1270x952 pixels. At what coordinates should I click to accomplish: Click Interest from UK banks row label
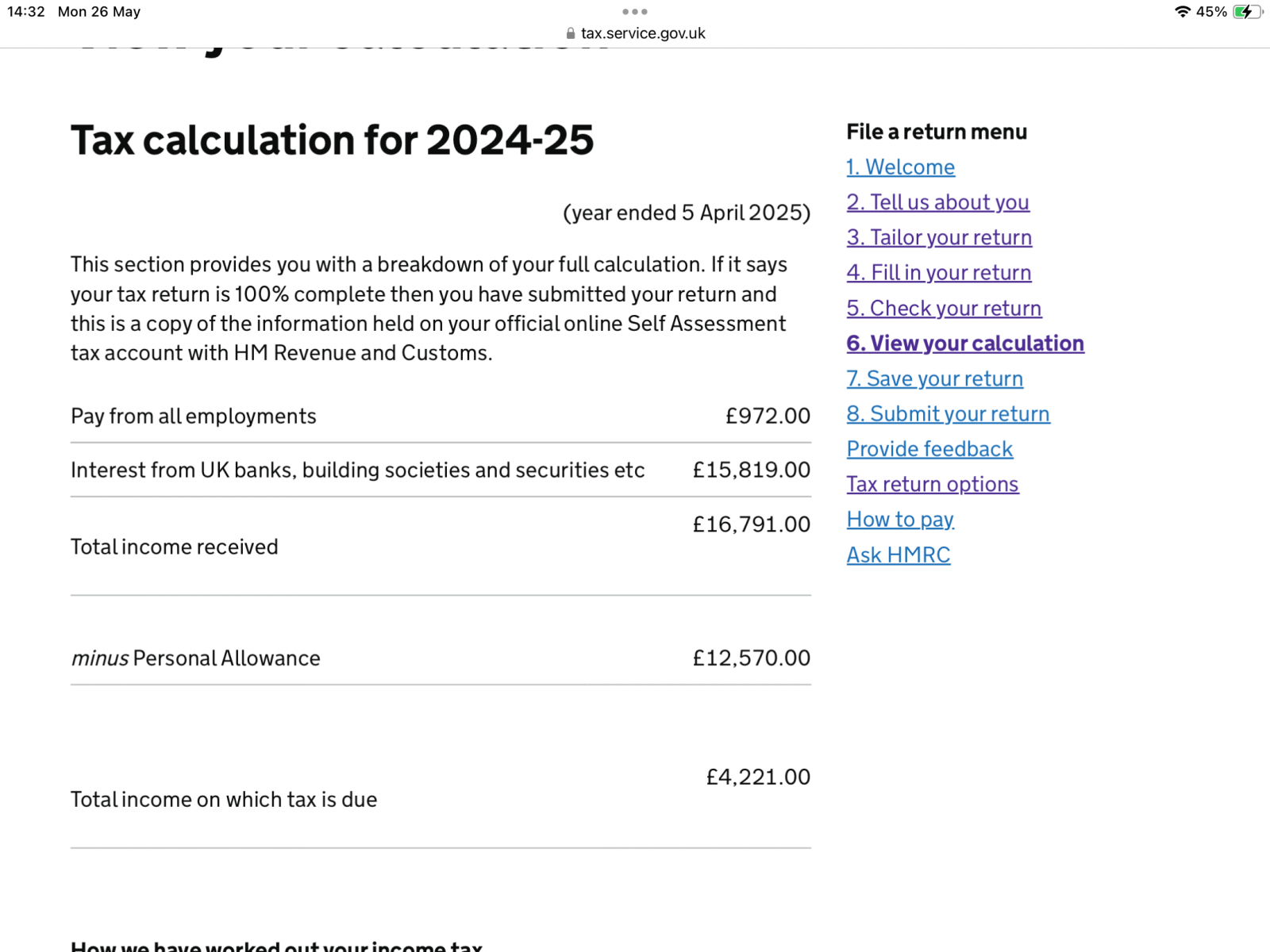click(x=358, y=470)
